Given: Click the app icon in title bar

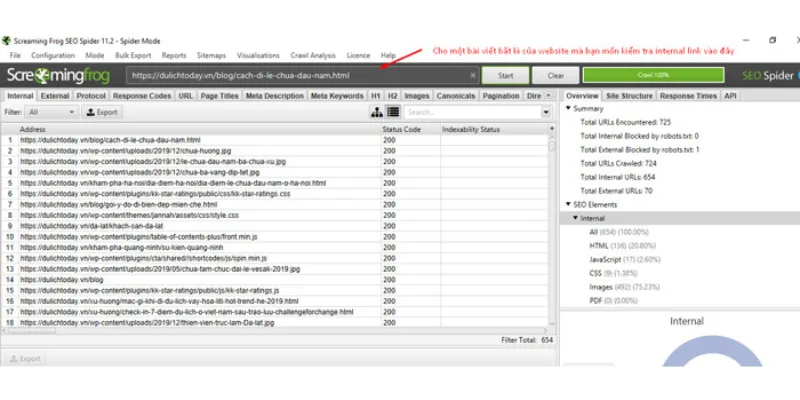Looking at the screenshot, I should pyautogui.click(x=6, y=41).
